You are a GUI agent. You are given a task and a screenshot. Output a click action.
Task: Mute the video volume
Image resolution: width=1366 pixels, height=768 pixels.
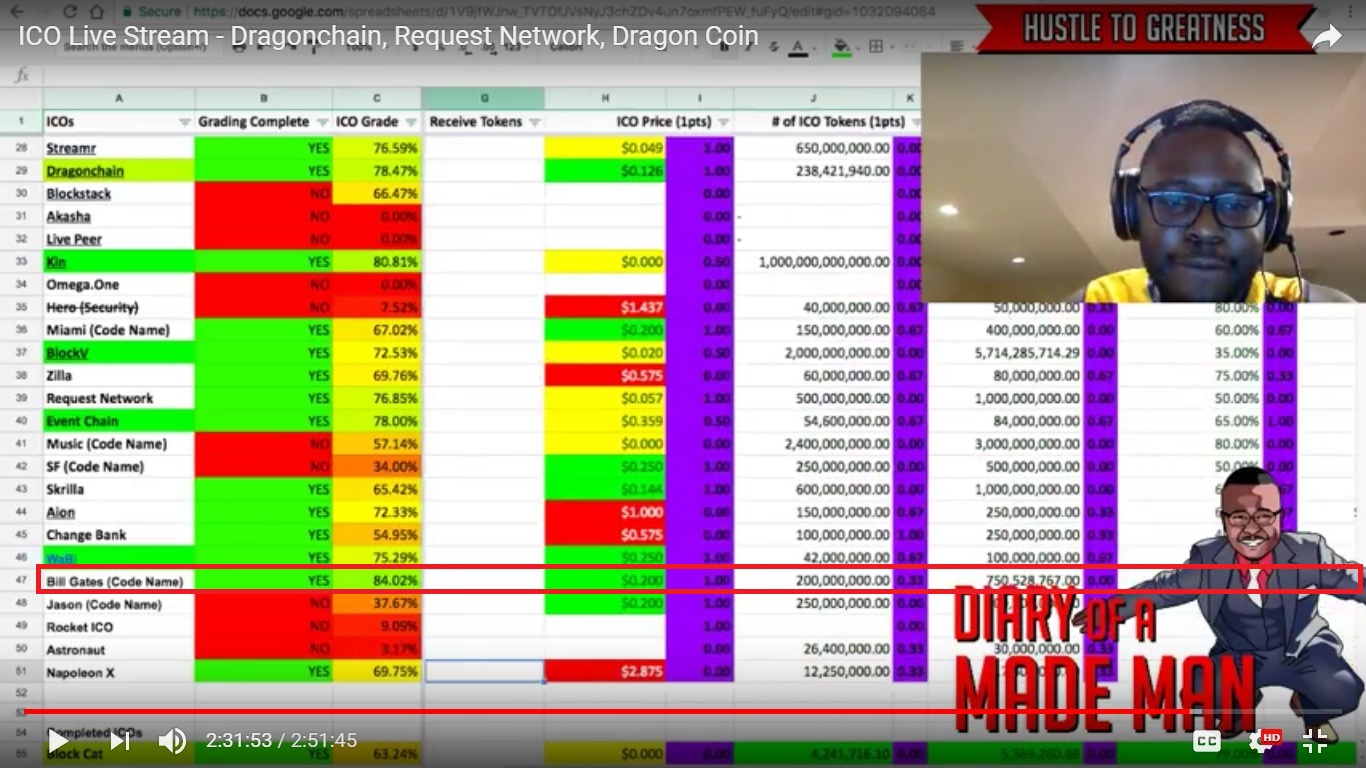click(172, 741)
